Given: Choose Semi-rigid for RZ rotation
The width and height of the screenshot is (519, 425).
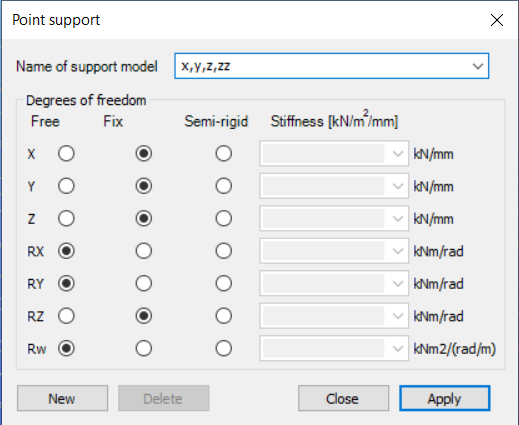Looking at the screenshot, I should pos(223,316).
